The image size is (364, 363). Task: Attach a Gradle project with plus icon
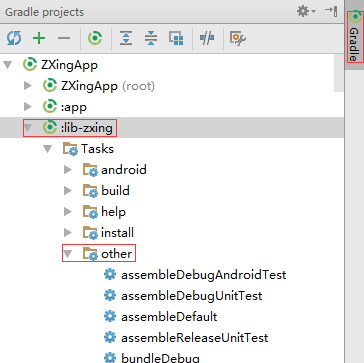tap(39, 38)
